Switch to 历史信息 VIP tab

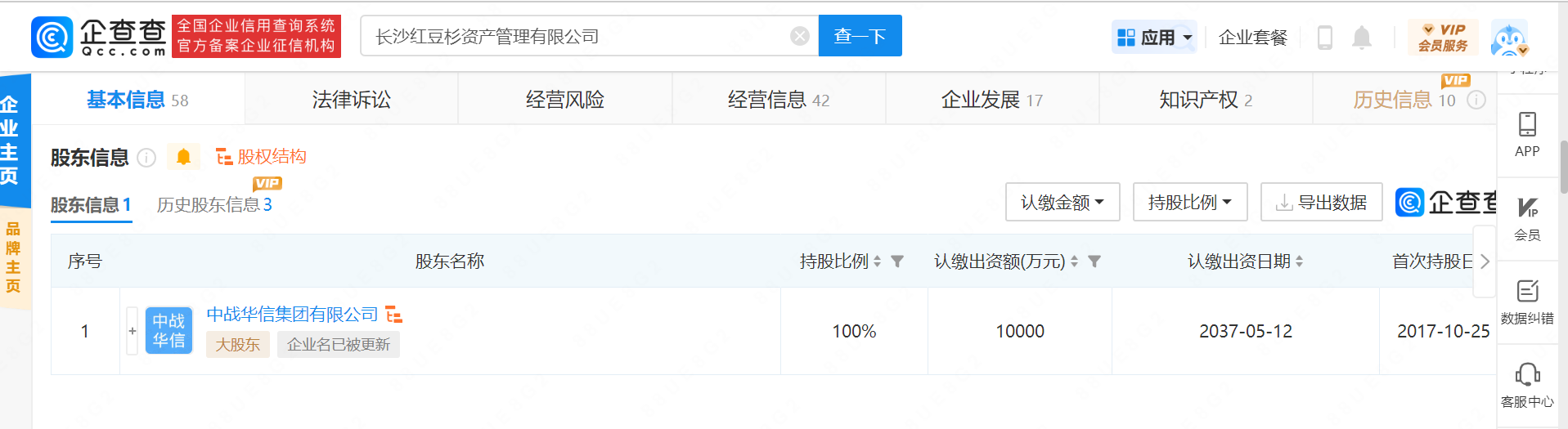(x=1404, y=100)
